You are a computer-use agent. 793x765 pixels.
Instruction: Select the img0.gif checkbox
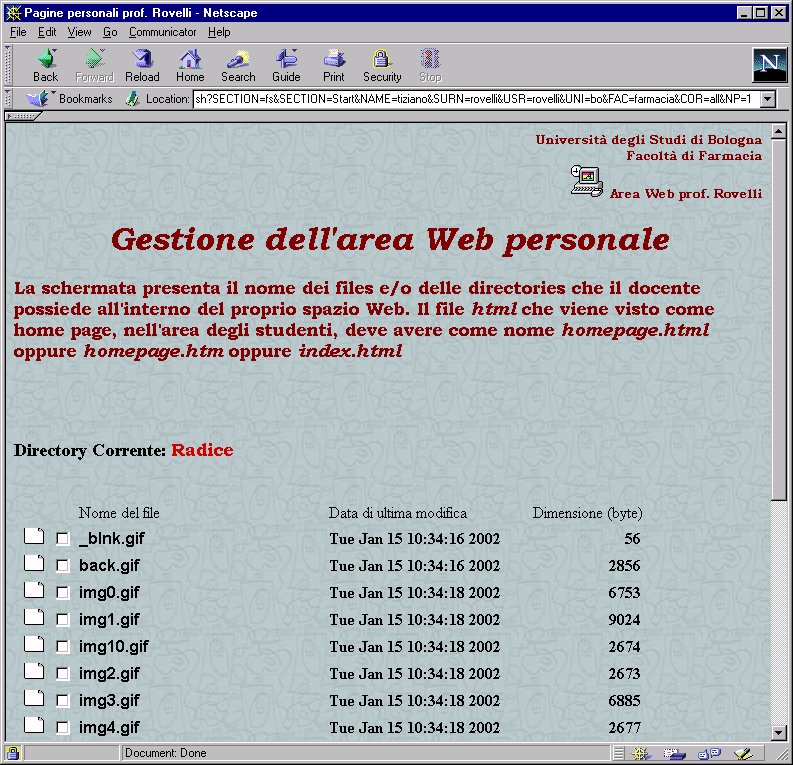click(x=62, y=593)
